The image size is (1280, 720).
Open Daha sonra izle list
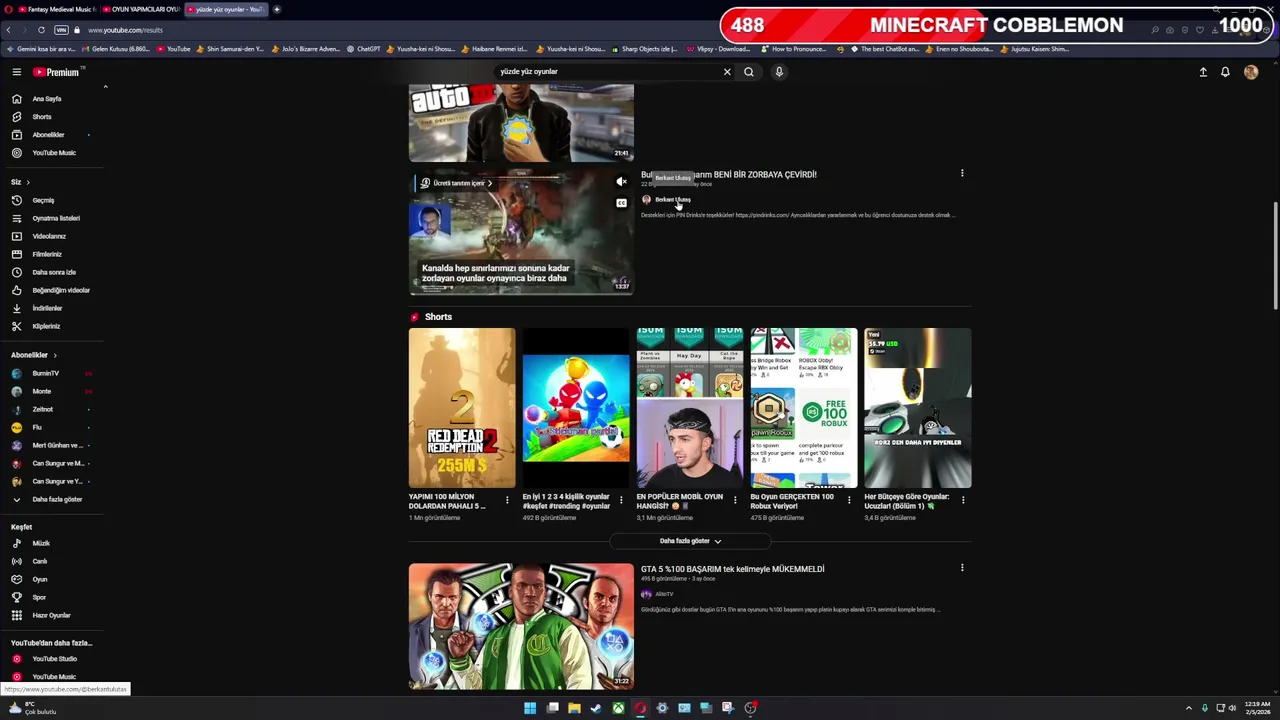[x=54, y=272]
